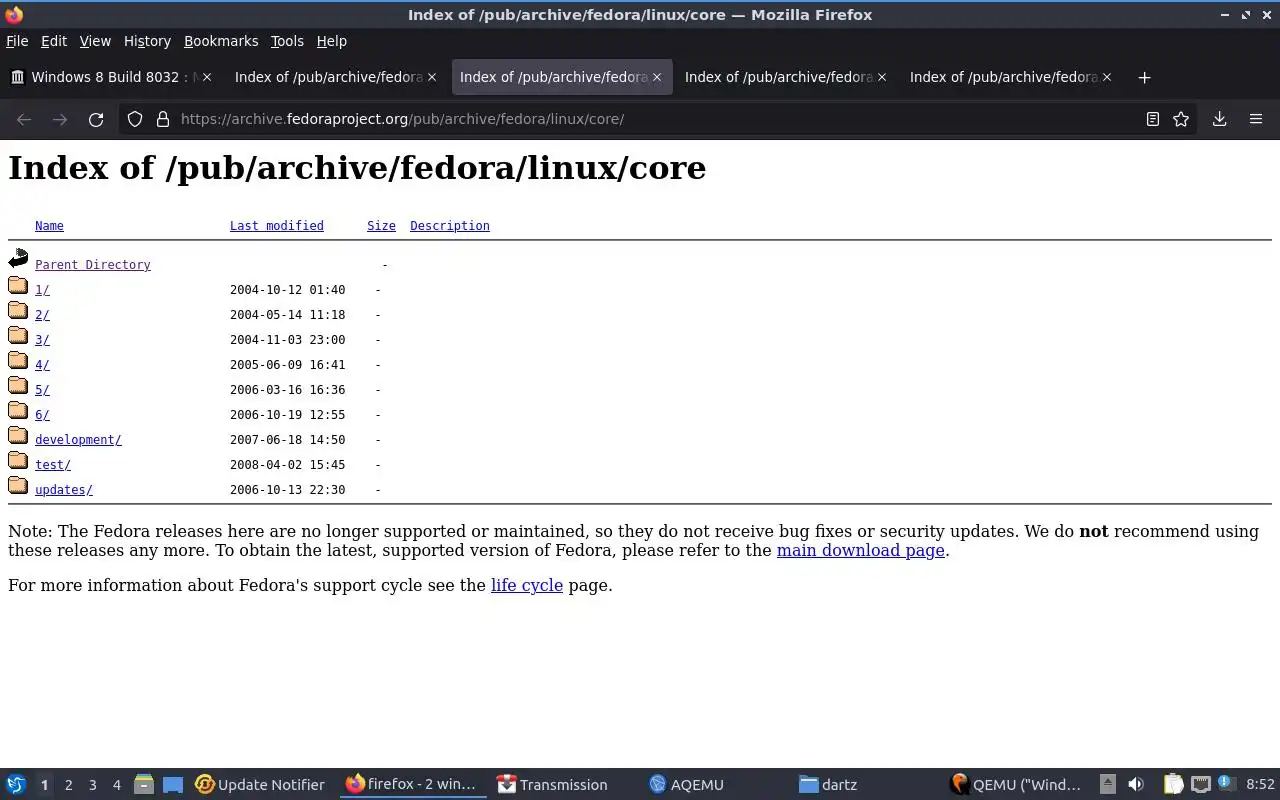Open the Bookmarks menu
Viewport: 1280px width, 800px height.
point(221,41)
